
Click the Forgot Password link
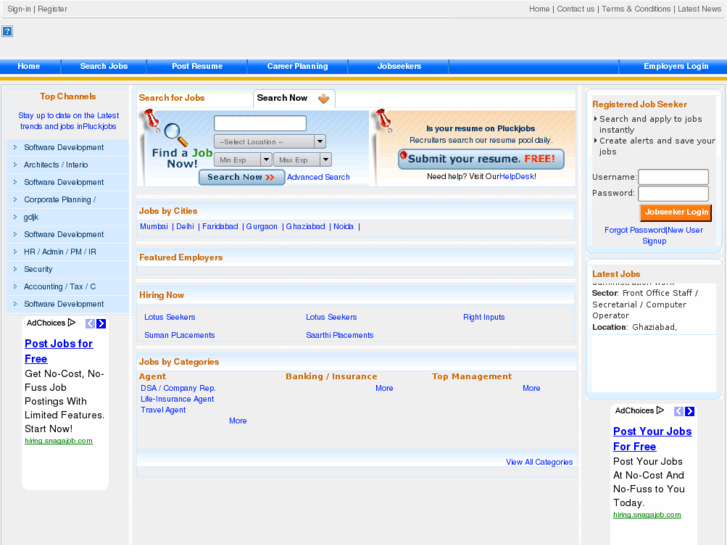pyautogui.click(x=635, y=230)
